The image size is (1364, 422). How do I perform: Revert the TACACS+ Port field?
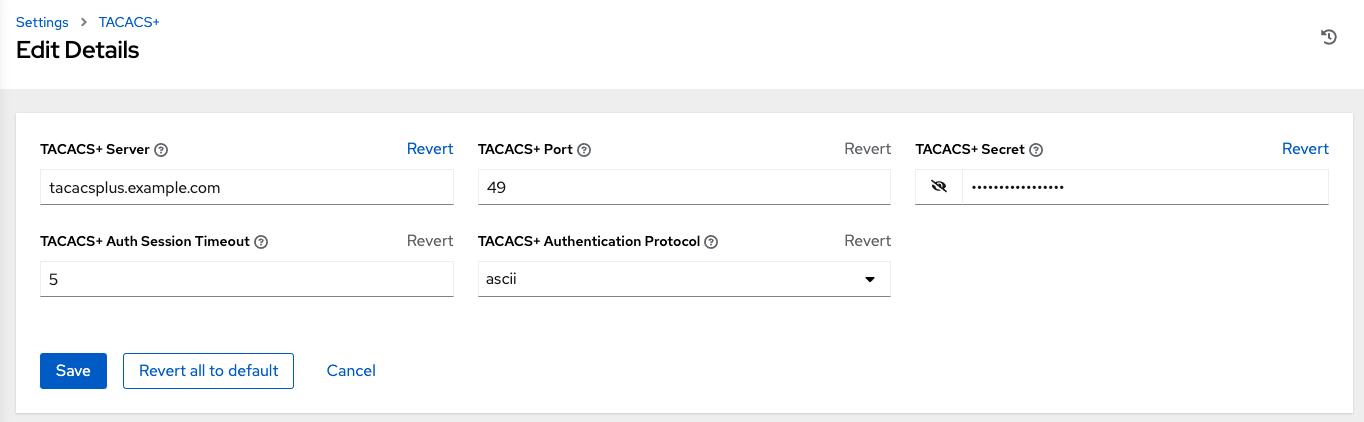(867, 149)
